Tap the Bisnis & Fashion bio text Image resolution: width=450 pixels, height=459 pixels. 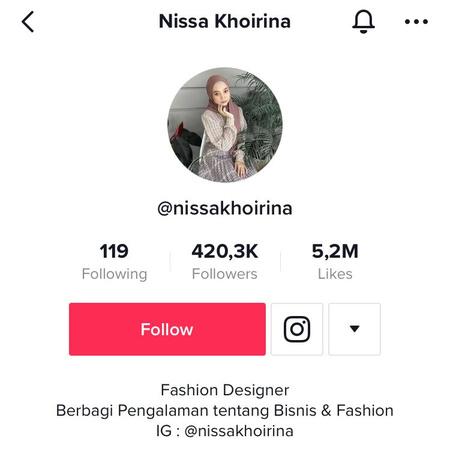[333, 411]
